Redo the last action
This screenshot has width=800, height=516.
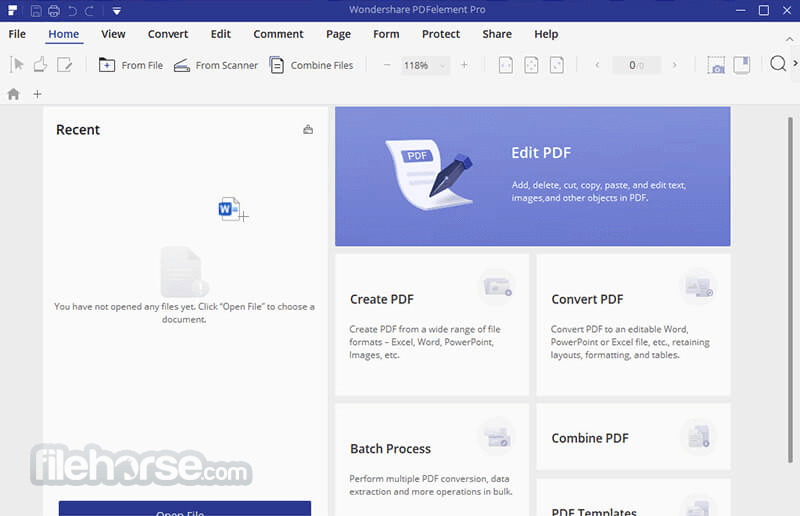tap(89, 11)
